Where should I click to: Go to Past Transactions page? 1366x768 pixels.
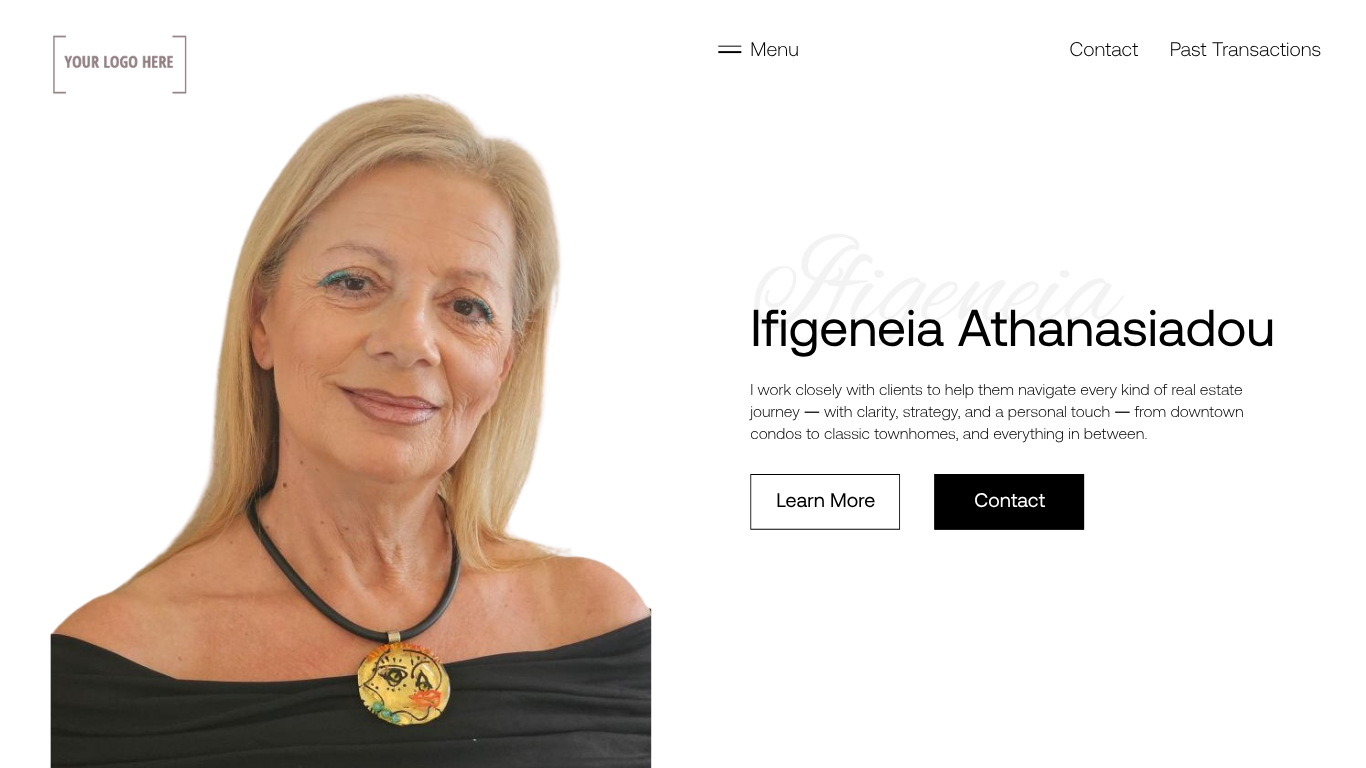tap(1245, 49)
